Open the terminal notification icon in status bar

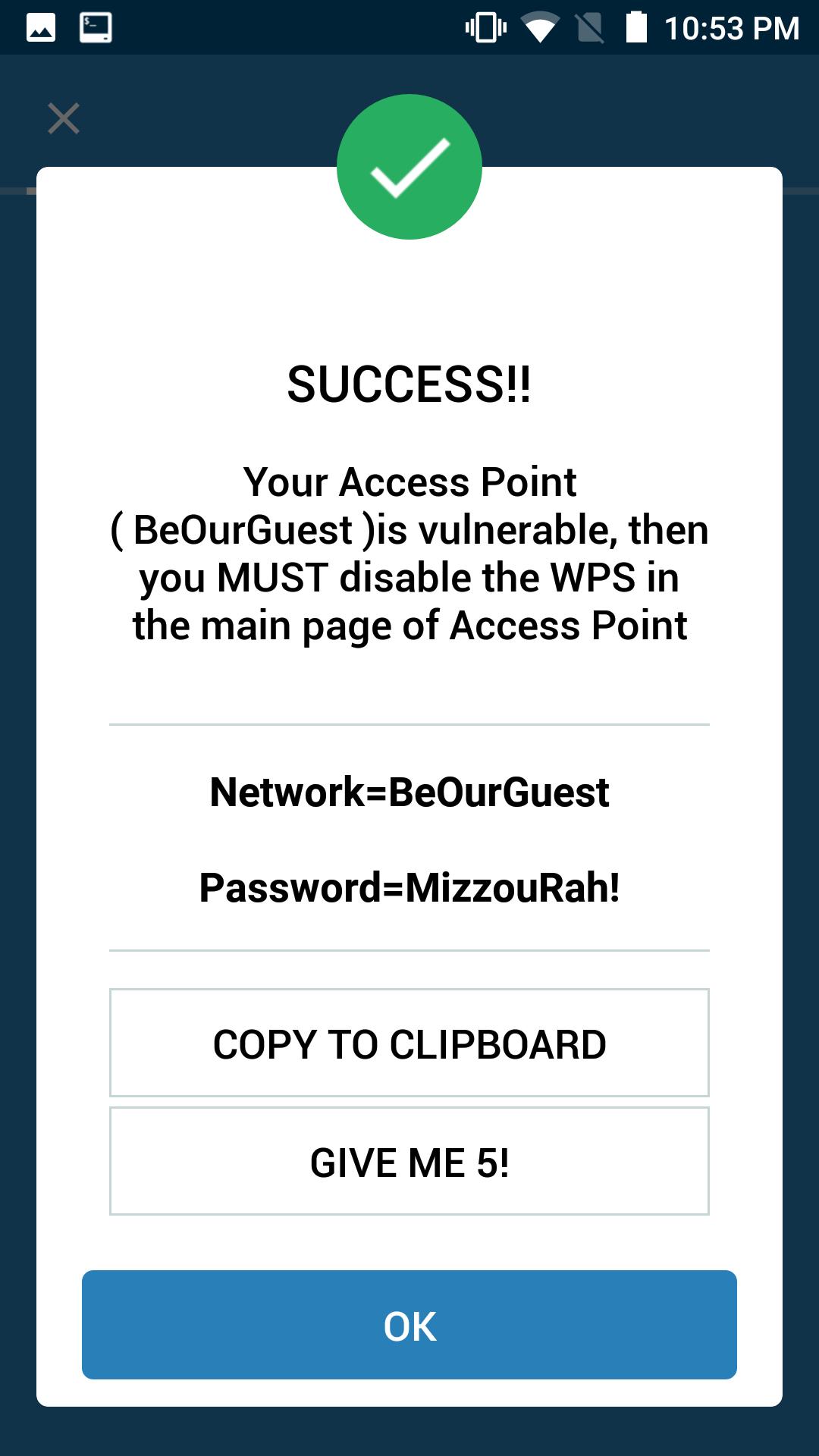[96, 28]
